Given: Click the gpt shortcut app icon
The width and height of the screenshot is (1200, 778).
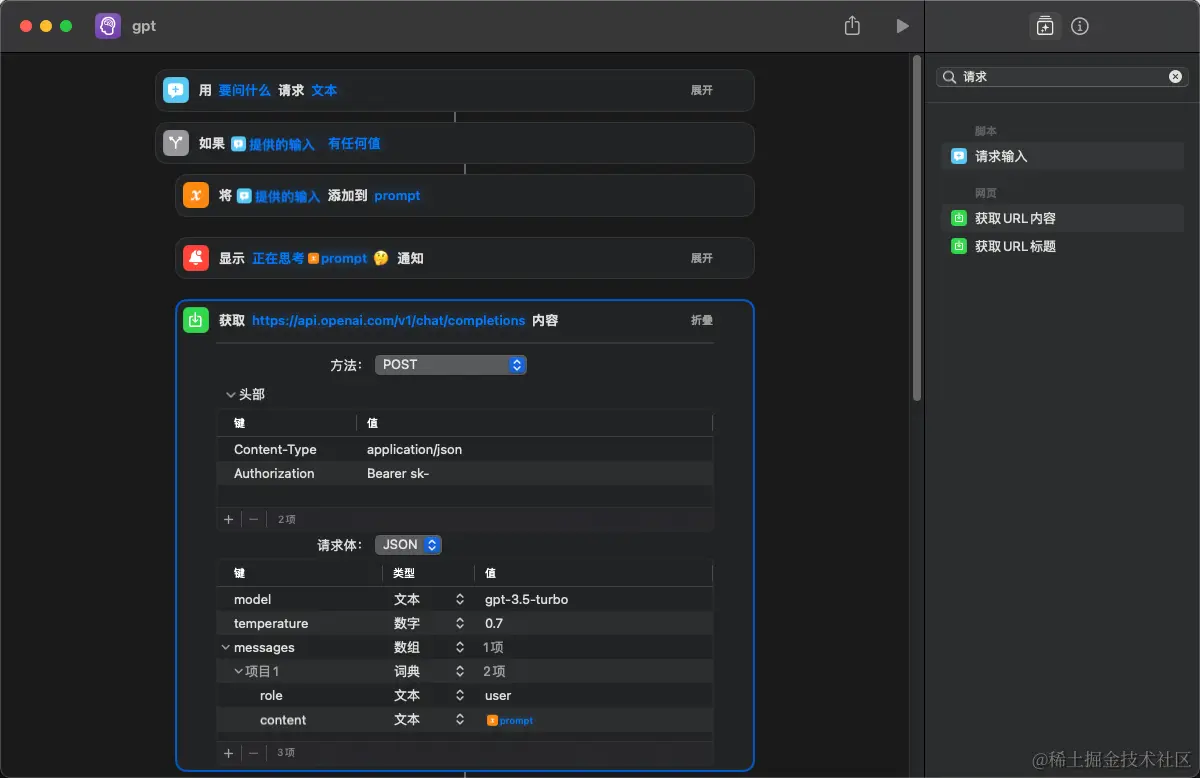Looking at the screenshot, I should pos(108,26).
